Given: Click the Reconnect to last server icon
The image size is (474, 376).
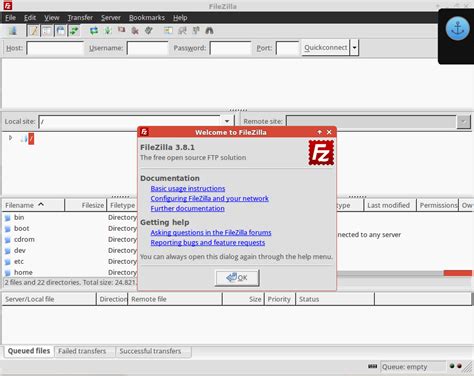Looking at the screenshot, I should tap(149, 31).
